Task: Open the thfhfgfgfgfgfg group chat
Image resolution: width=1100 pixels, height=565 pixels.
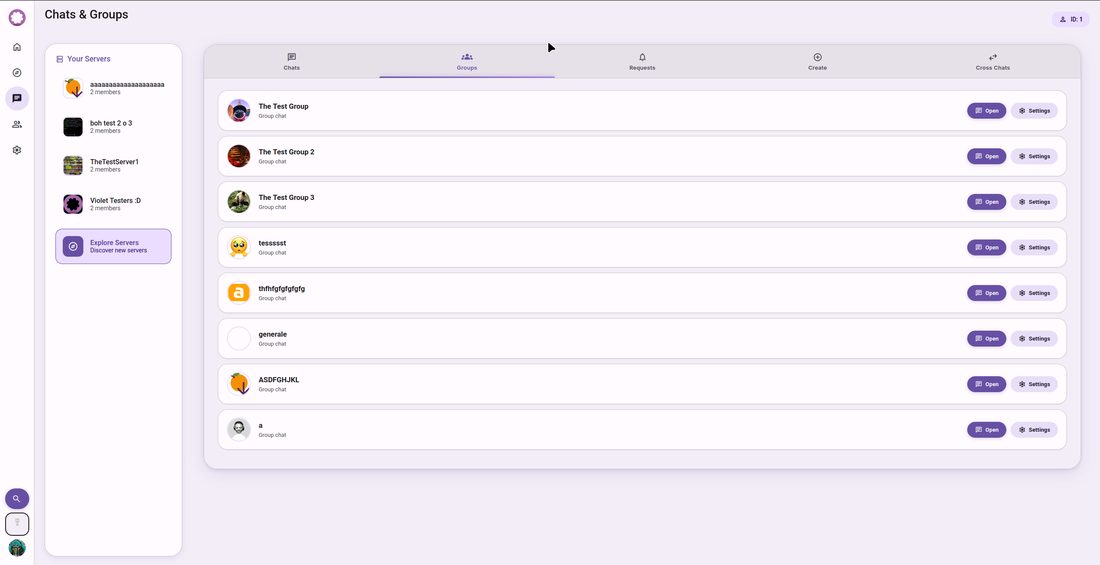Action: coord(986,293)
